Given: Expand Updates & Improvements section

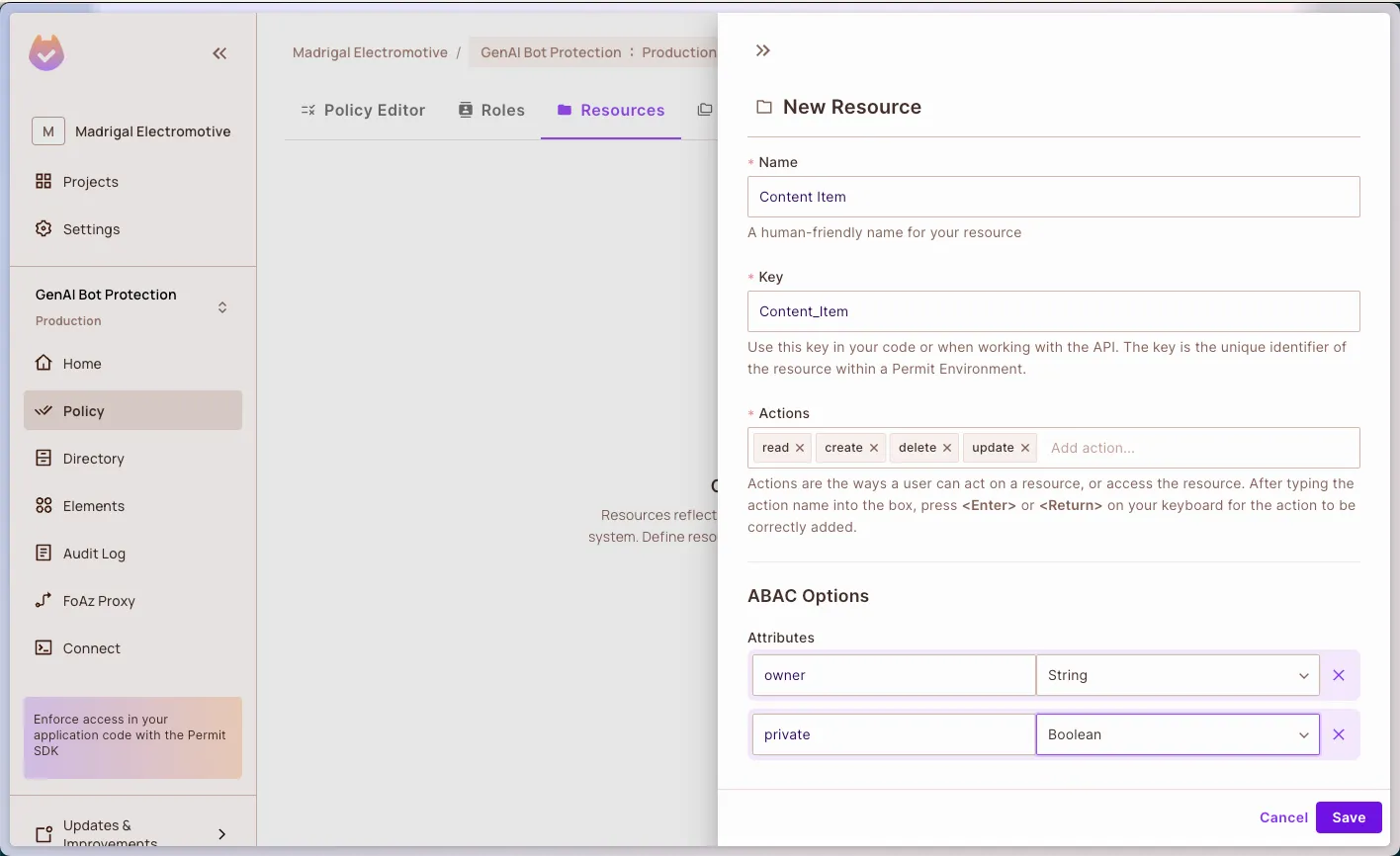Looking at the screenshot, I should [x=221, y=833].
